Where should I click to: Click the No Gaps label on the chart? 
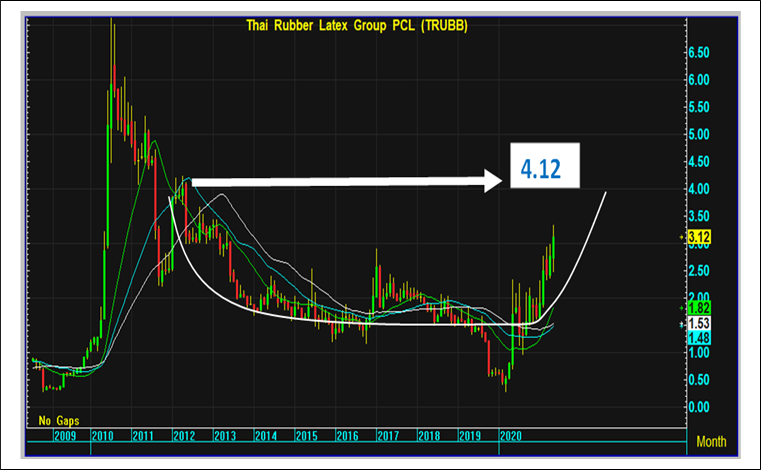[x=59, y=420]
